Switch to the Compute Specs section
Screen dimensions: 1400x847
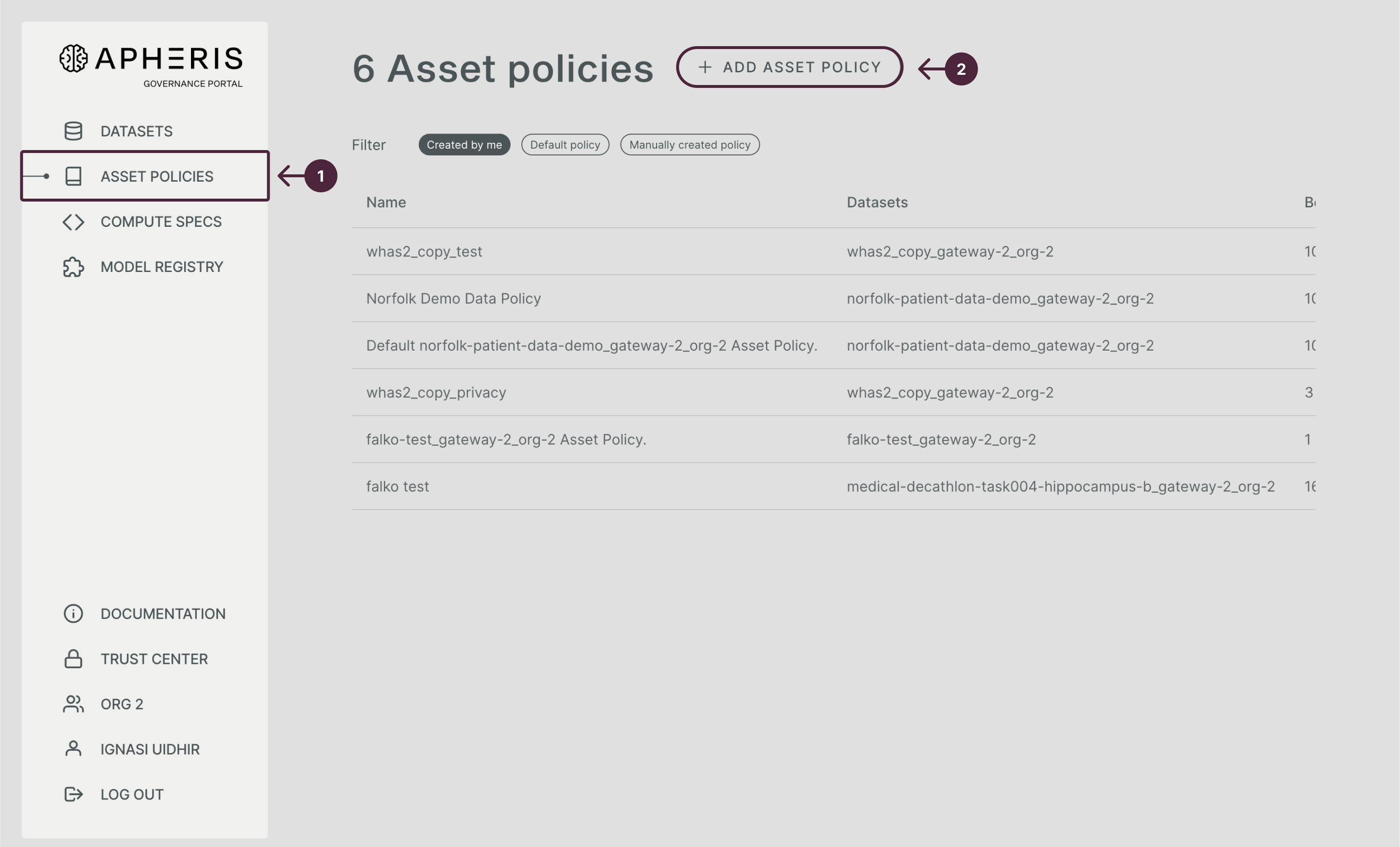(161, 222)
